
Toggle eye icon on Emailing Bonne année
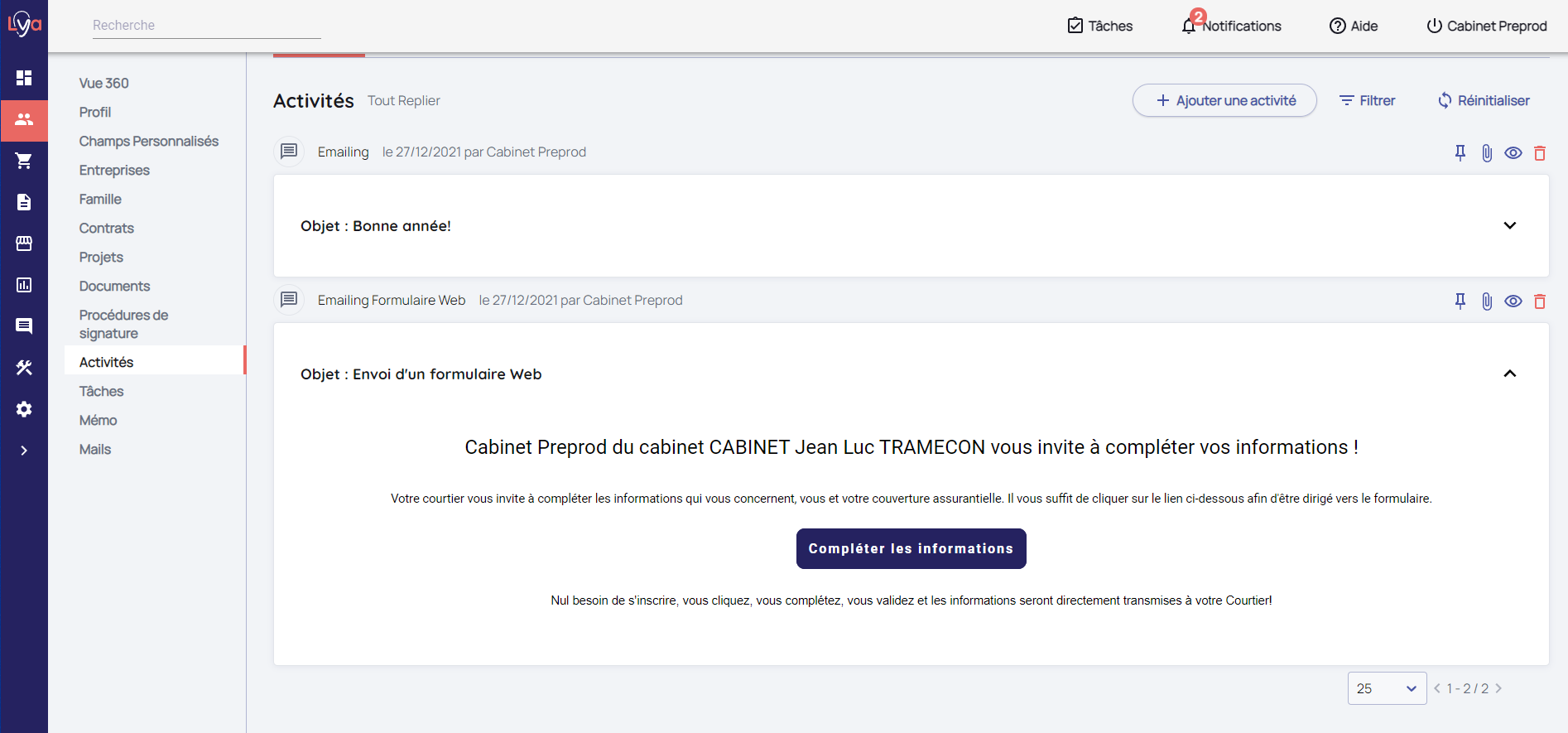(1513, 152)
